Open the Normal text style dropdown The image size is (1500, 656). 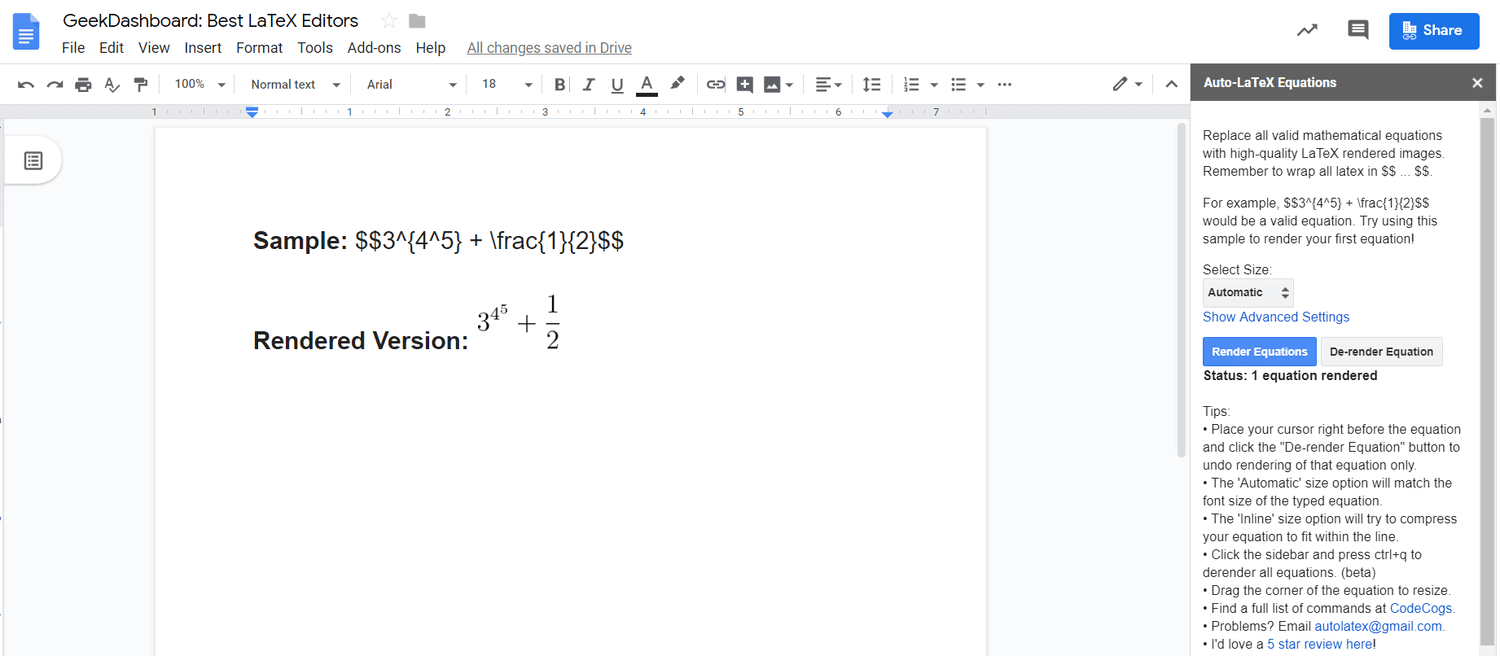pyautogui.click(x=295, y=85)
